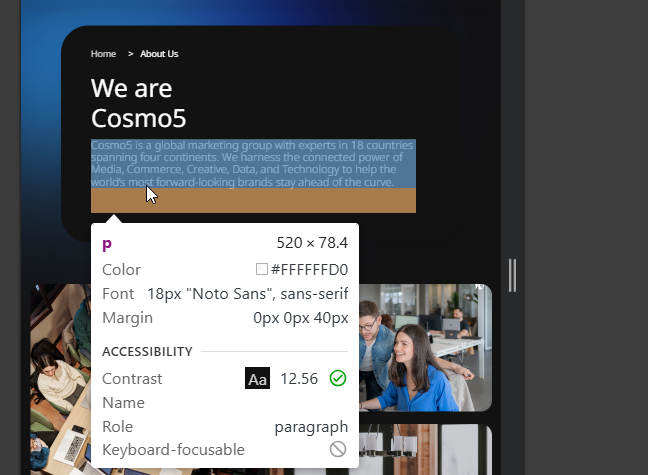Click the #FFFFFFD0 color swatch in tooltip
This screenshot has width=648, height=475.
tap(262, 270)
